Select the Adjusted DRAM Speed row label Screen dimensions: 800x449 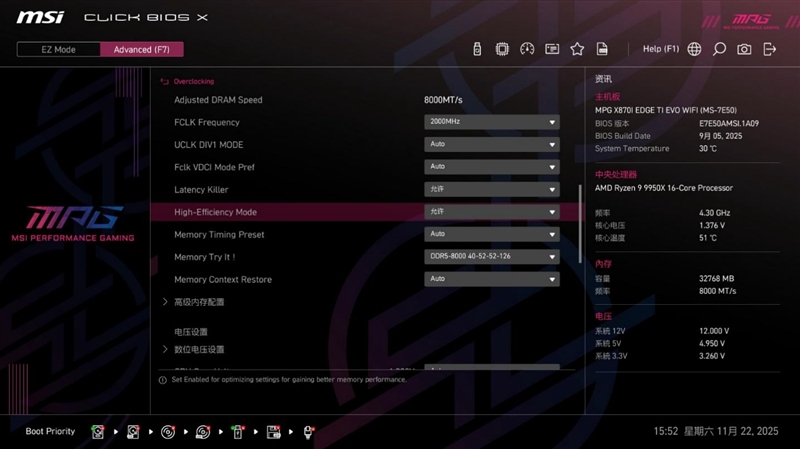click(x=218, y=100)
